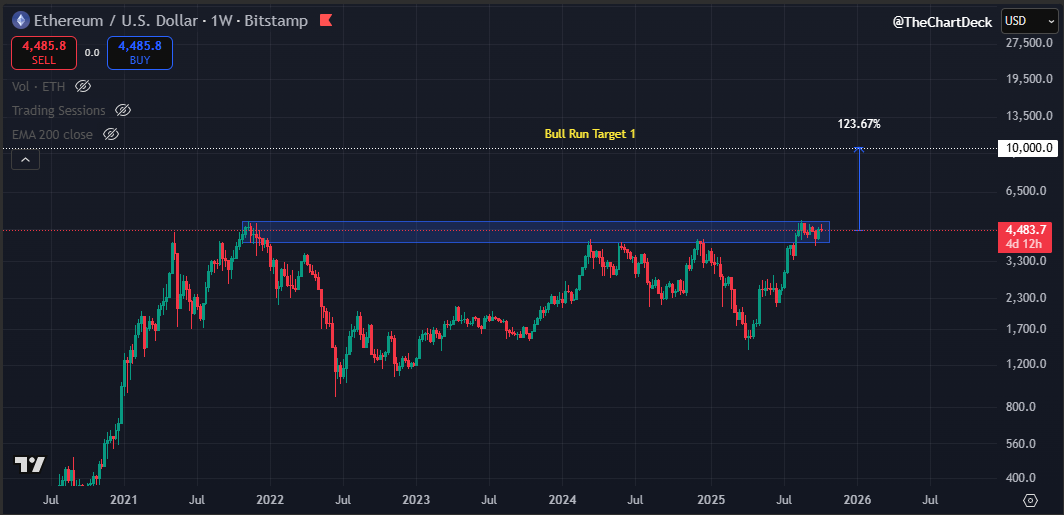Click the red flag icon beside Bitstamp
Image resolution: width=1064 pixels, height=515 pixels.
[326, 21]
